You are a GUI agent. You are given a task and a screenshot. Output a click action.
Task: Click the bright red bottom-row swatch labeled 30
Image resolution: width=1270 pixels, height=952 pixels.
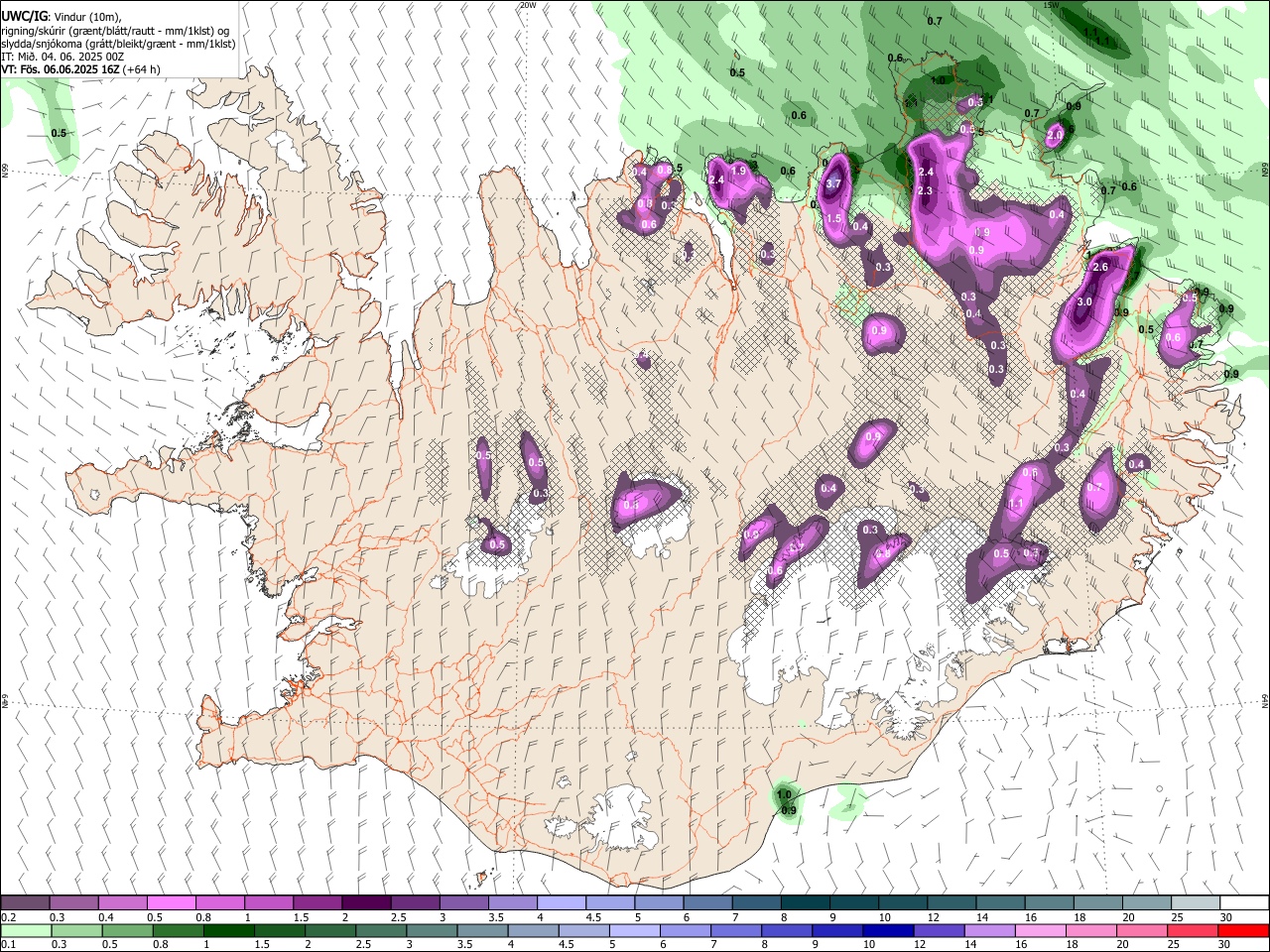click(1244, 930)
